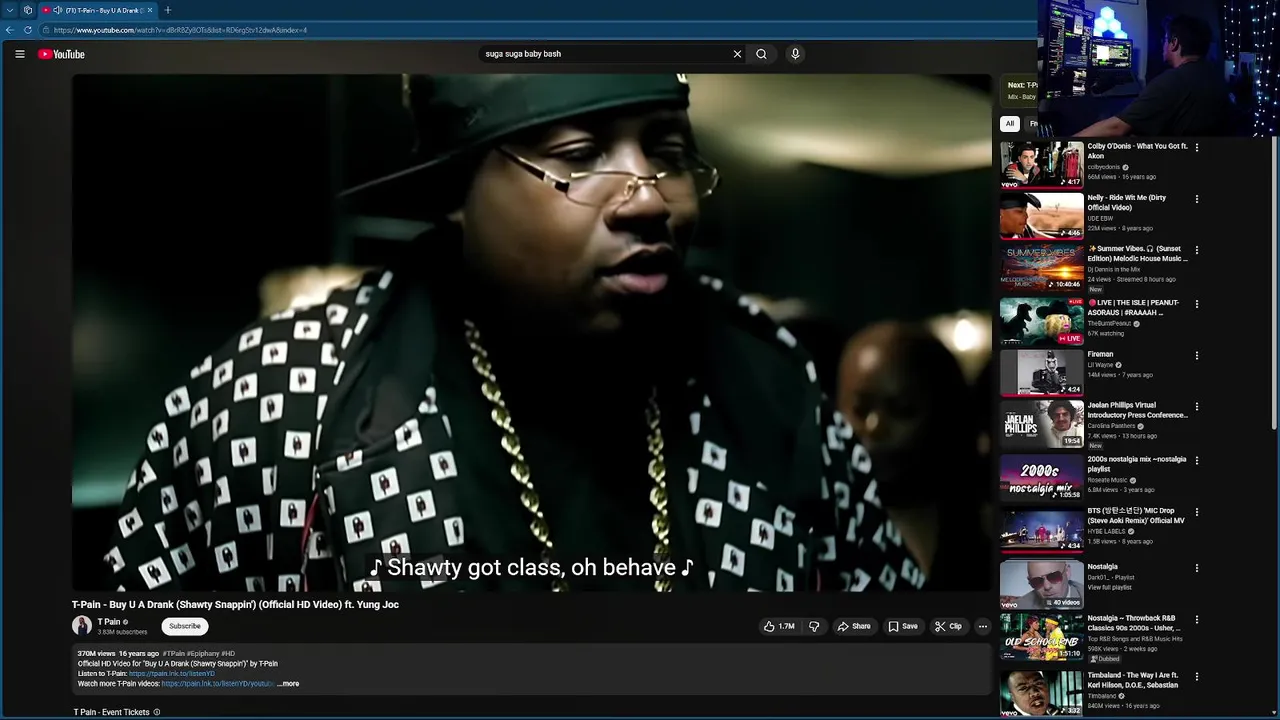
Task: Open T-Pain channel avatar
Action: pyautogui.click(x=82, y=626)
